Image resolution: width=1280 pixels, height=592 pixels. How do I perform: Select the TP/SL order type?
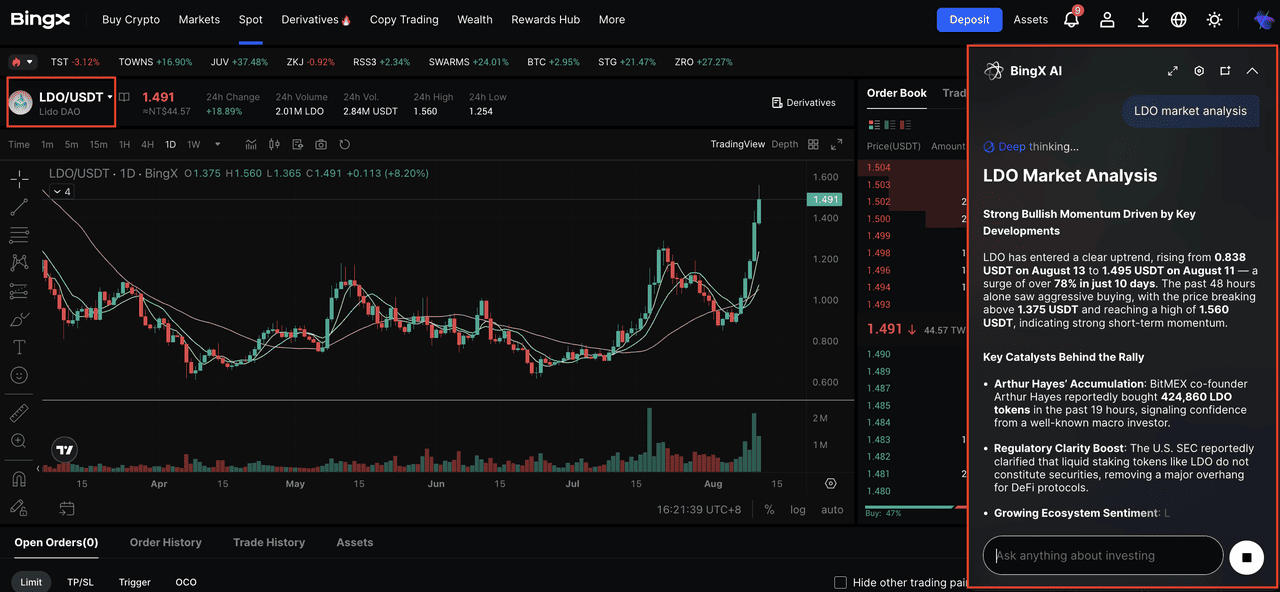point(80,582)
